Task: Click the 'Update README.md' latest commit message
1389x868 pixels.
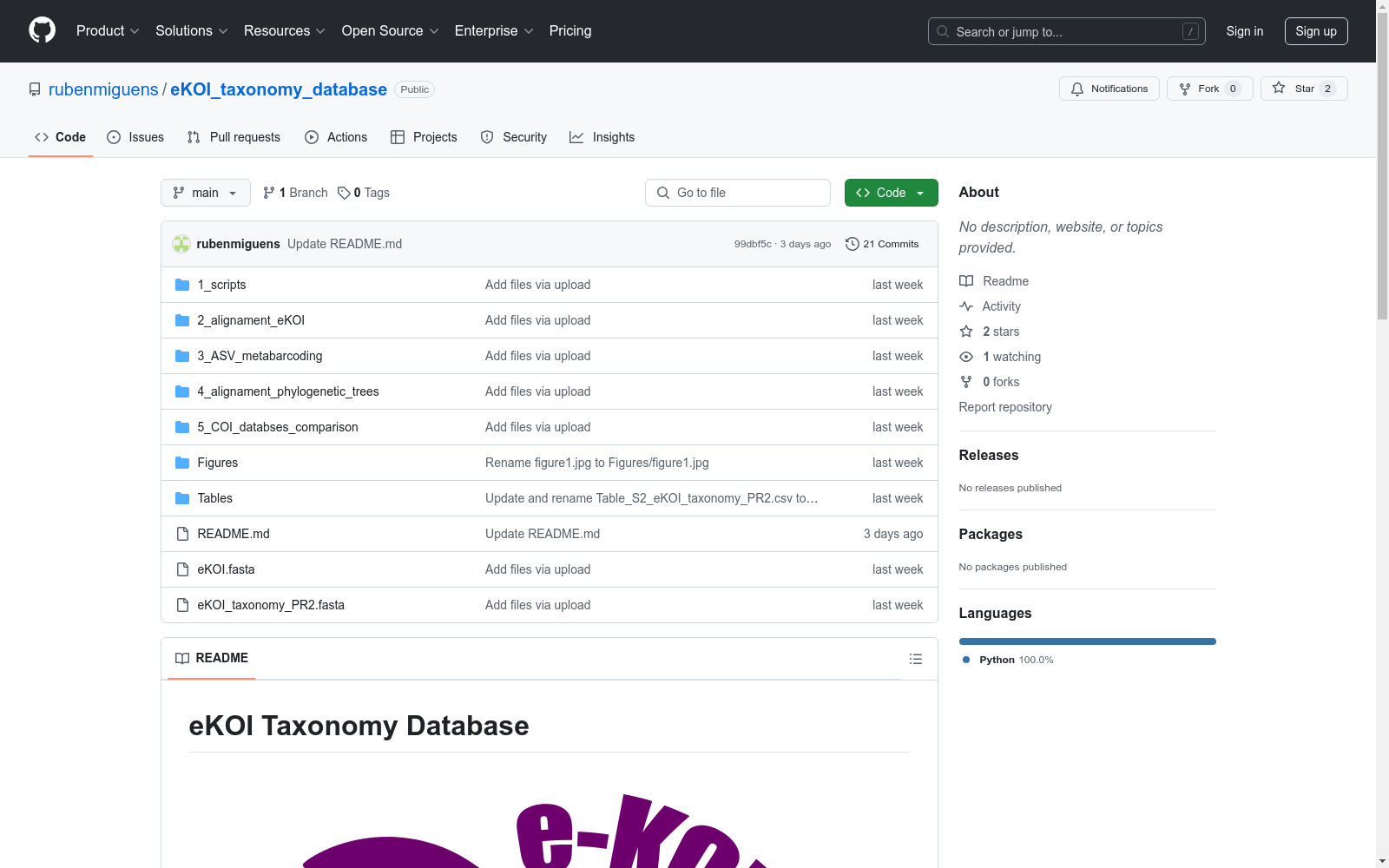Action: pos(345,244)
